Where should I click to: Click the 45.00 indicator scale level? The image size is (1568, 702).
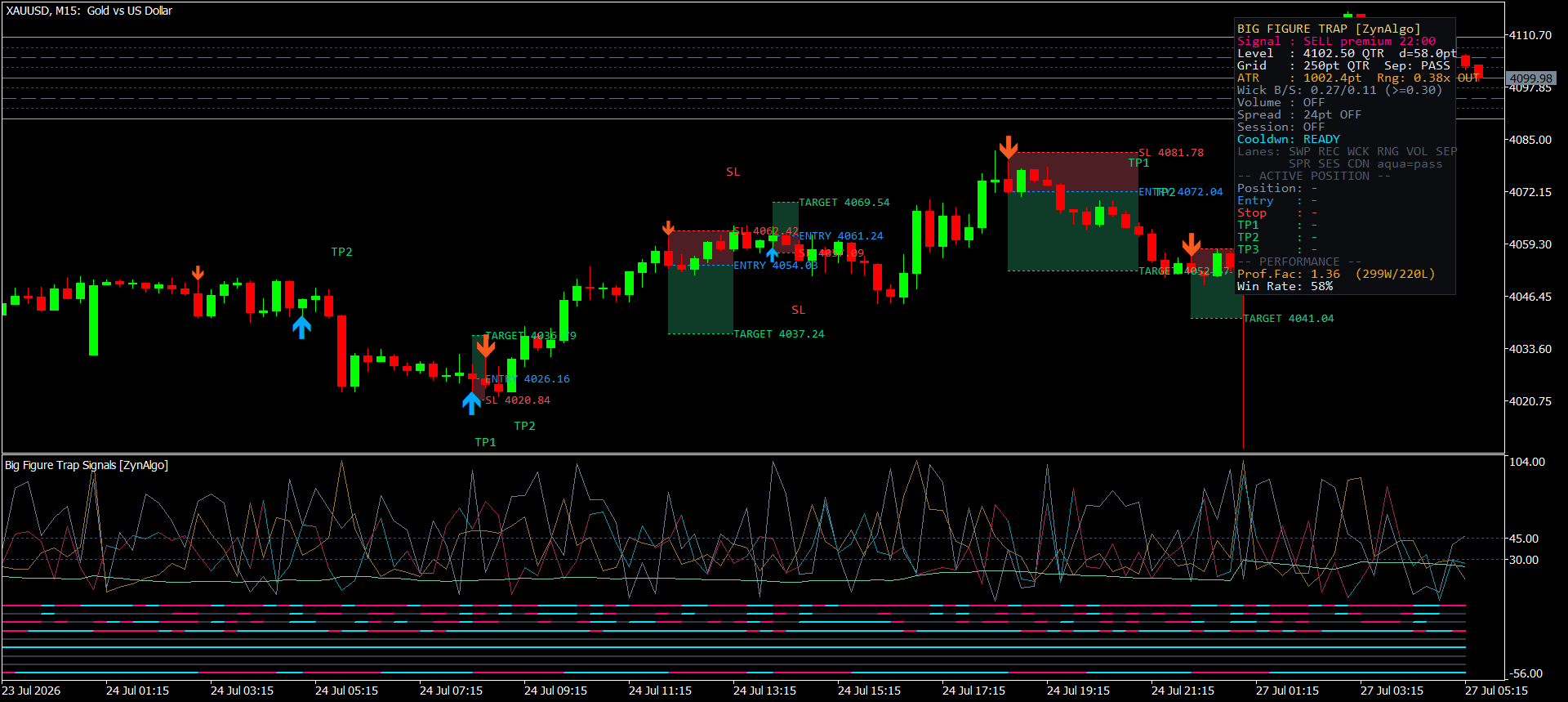point(1524,539)
